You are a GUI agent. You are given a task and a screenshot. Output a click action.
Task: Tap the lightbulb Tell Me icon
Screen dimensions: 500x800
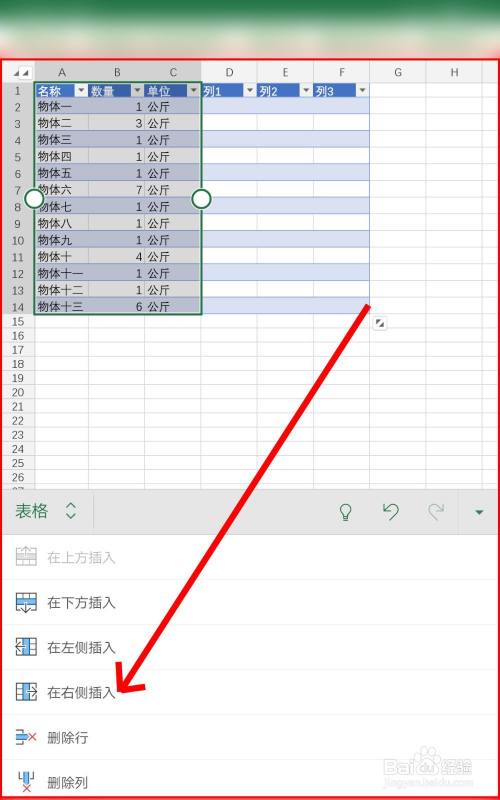[346, 511]
